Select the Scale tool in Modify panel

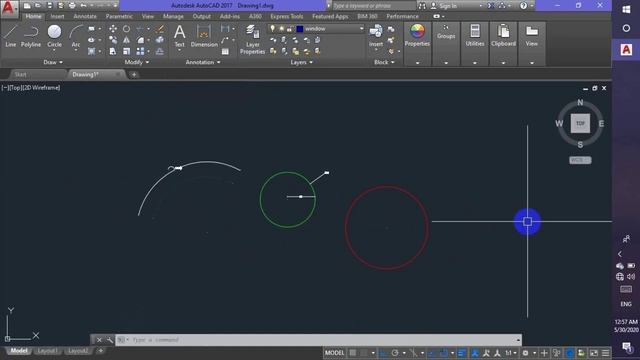[x=127, y=51]
